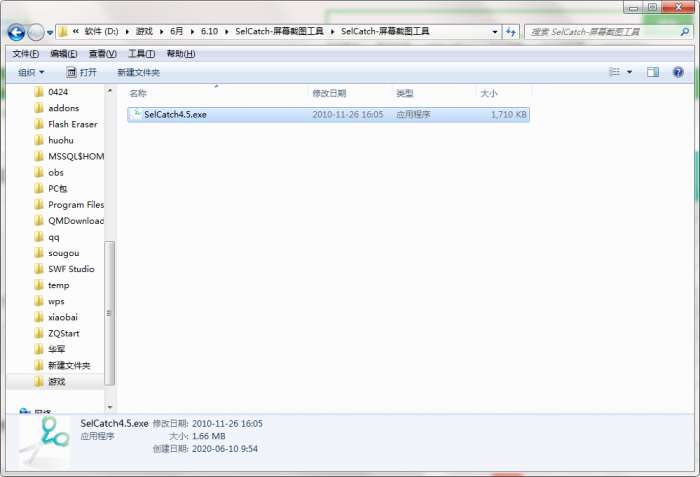Click the address bar folder icon

pyautogui.click(x=63, y=32)
